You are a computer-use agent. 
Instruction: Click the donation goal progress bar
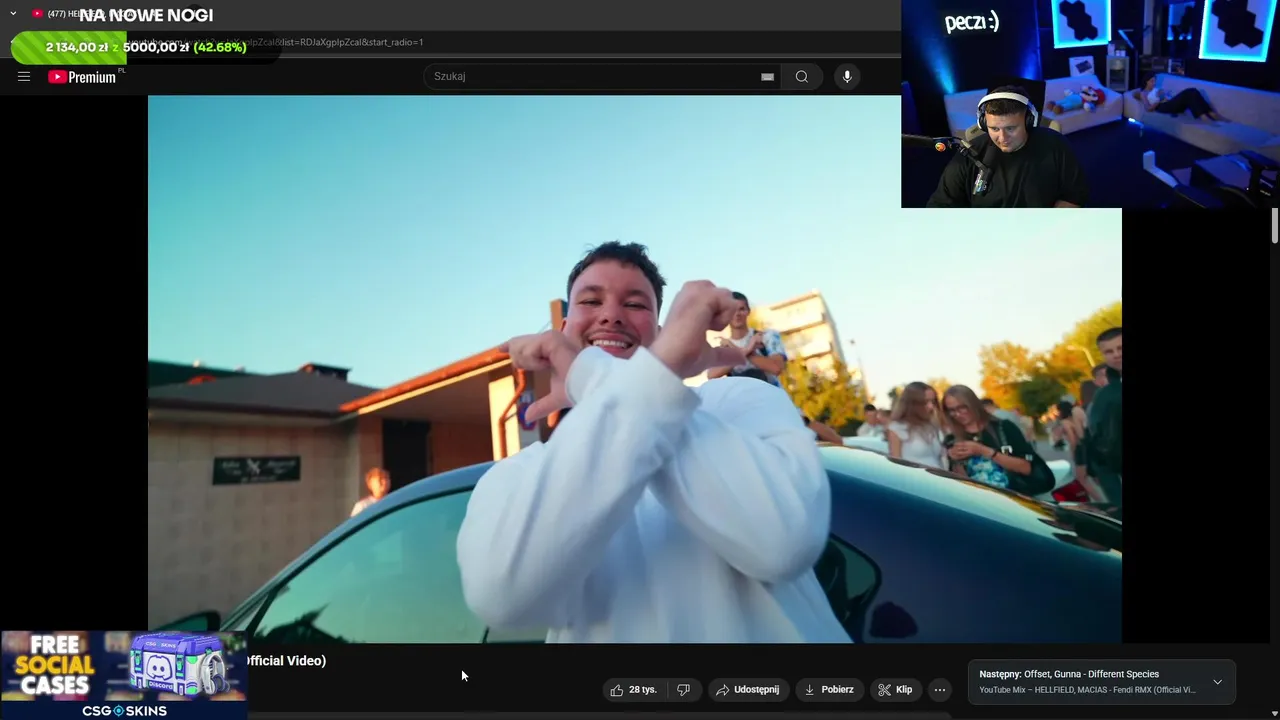146,47
